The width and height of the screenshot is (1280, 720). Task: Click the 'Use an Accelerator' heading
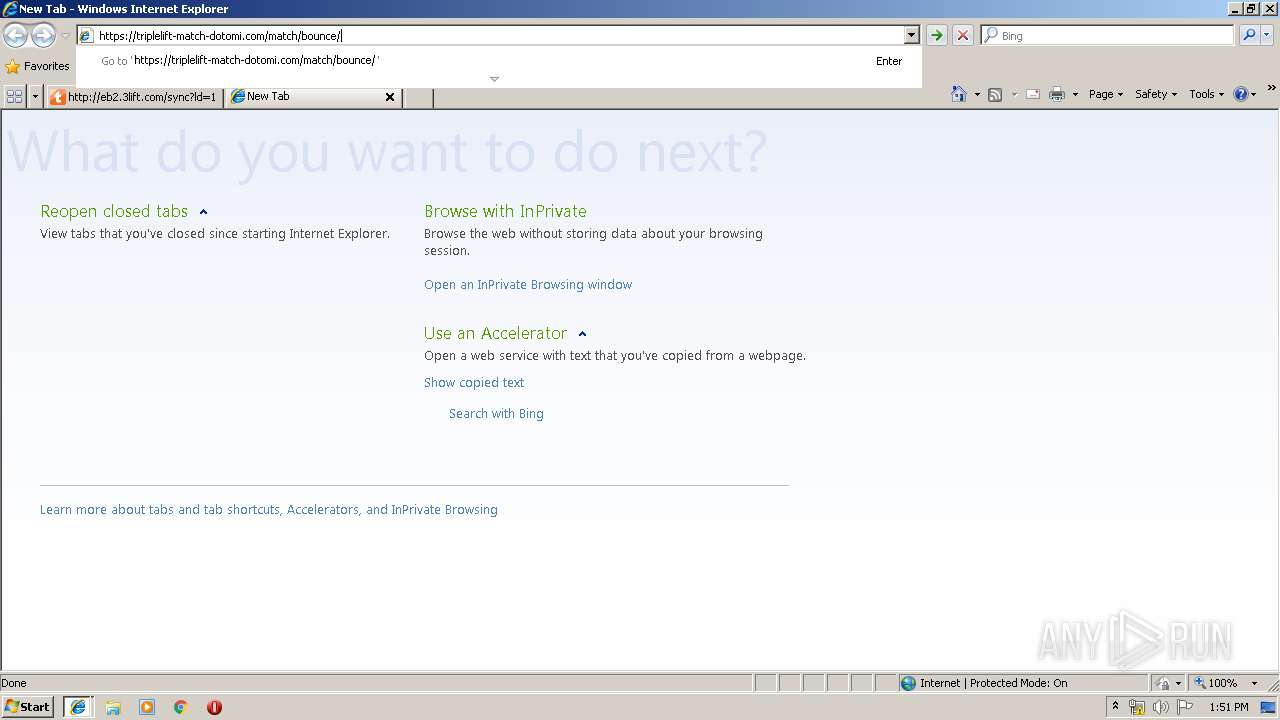pyautogui.click(x=495, y=333)
